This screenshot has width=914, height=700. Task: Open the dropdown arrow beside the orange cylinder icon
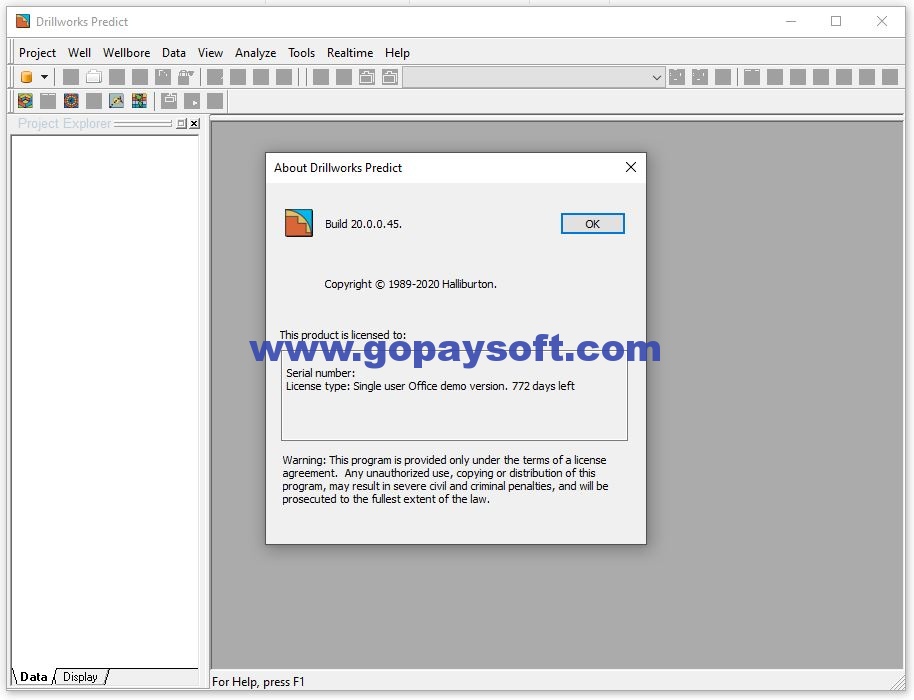point(44,77)
